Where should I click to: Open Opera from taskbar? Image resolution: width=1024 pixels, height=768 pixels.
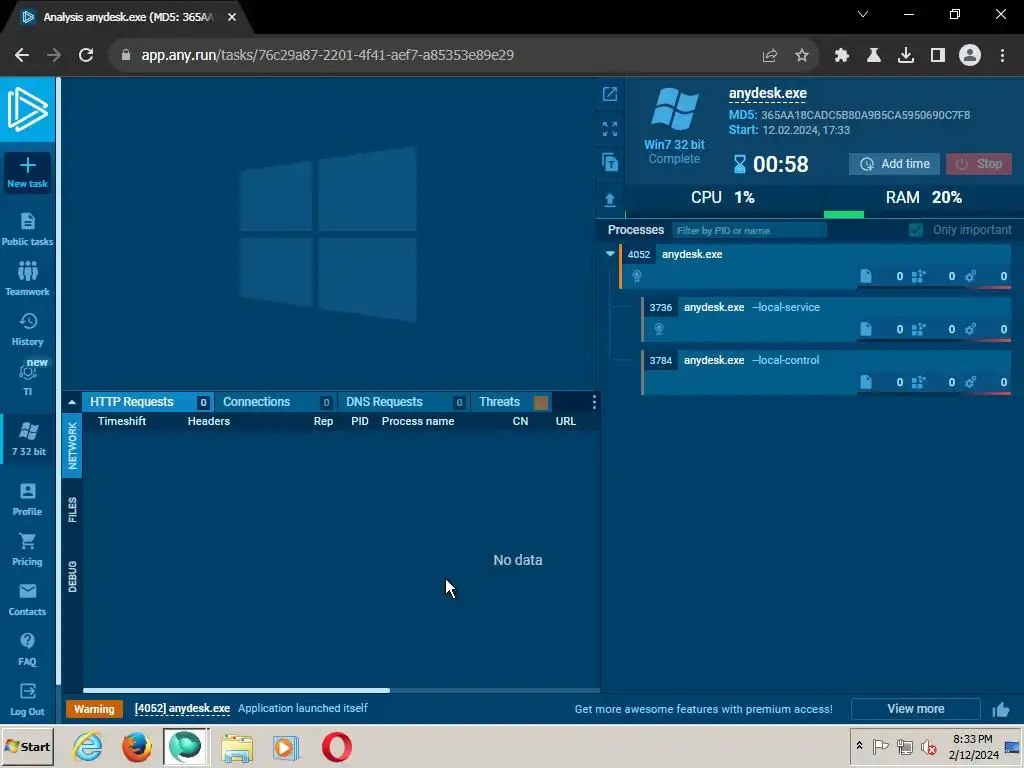336,746
